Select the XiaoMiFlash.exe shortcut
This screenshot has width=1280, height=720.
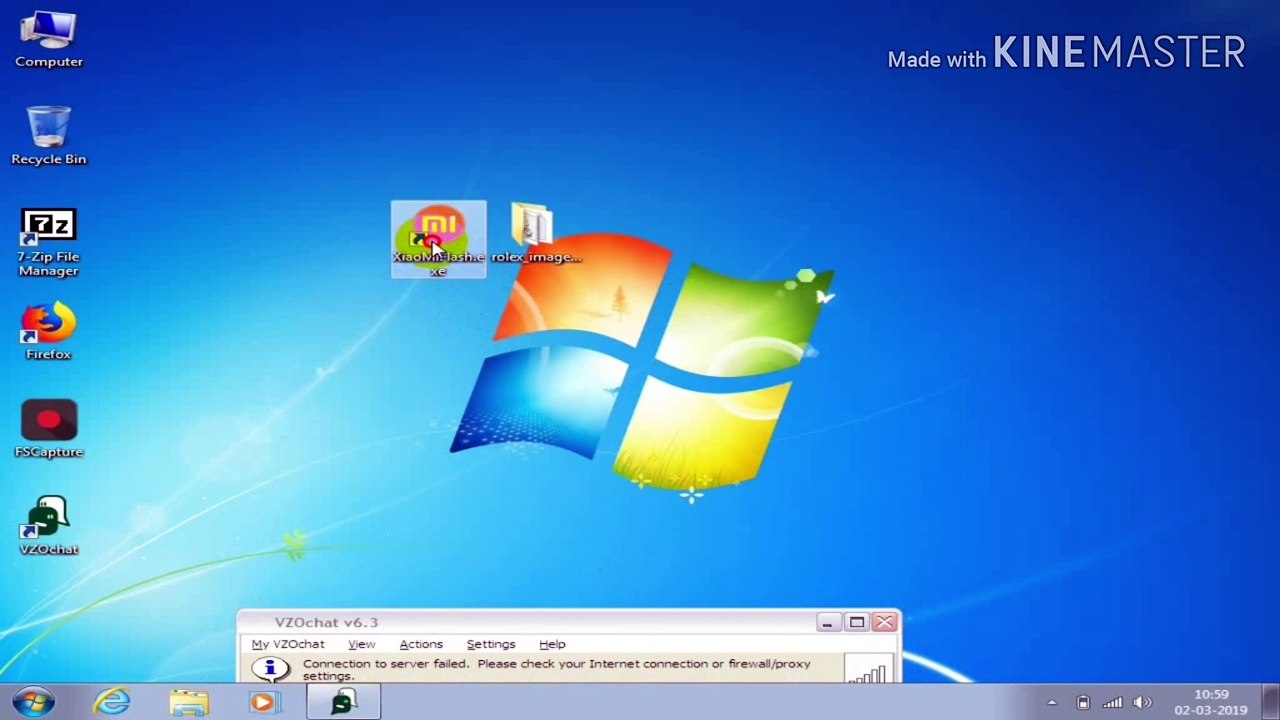438,240
